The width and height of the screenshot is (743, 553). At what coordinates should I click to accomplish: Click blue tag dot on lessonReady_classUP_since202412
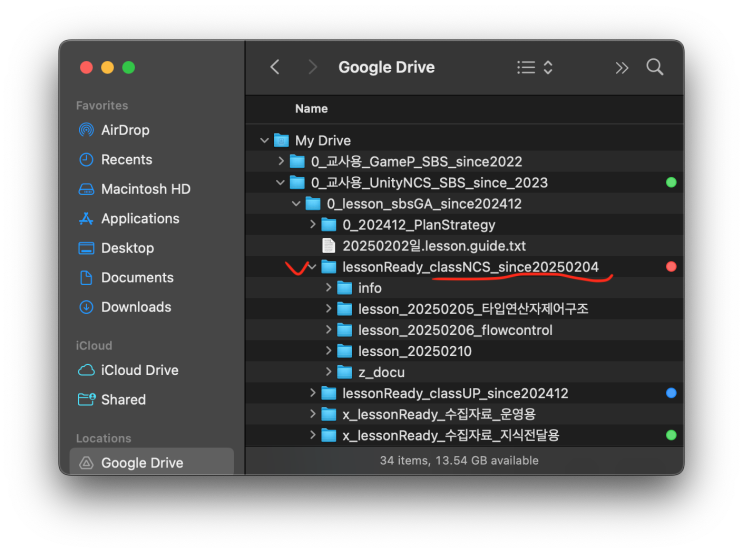[x=671, y=393]
